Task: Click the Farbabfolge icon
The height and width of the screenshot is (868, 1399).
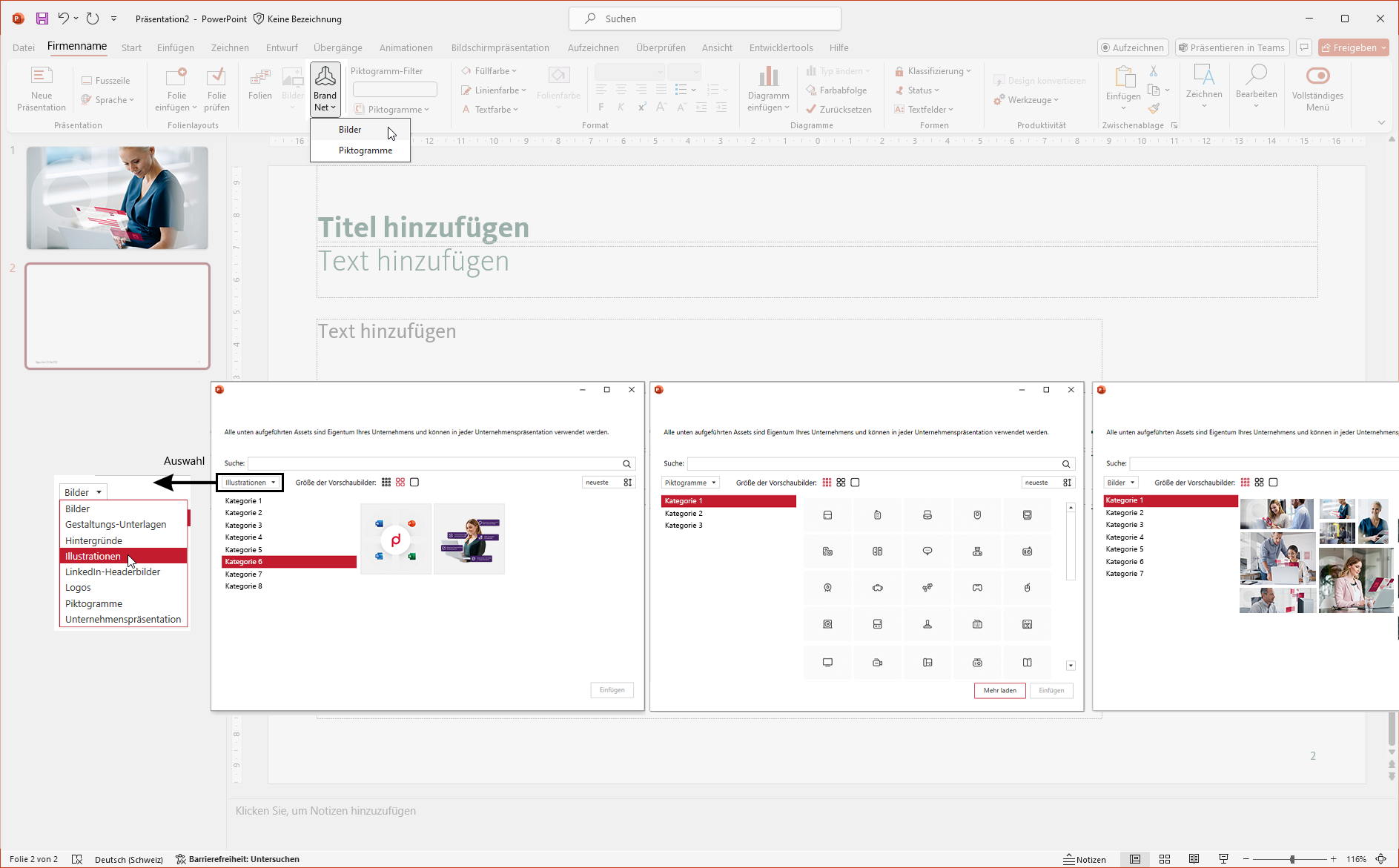Action: (810, 90)
